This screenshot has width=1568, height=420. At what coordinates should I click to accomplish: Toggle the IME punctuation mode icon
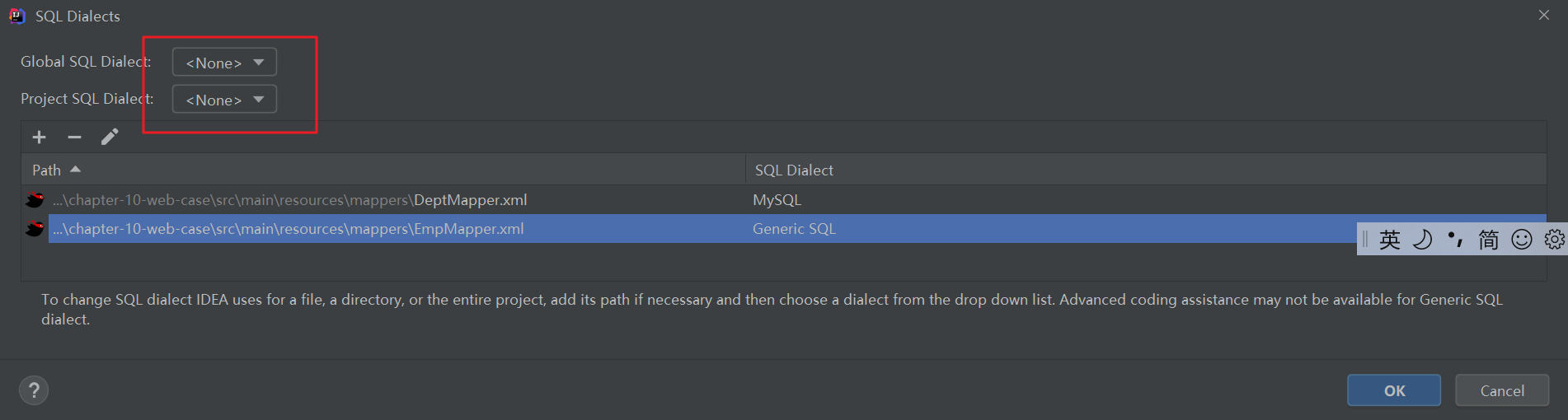[1455, 239]
